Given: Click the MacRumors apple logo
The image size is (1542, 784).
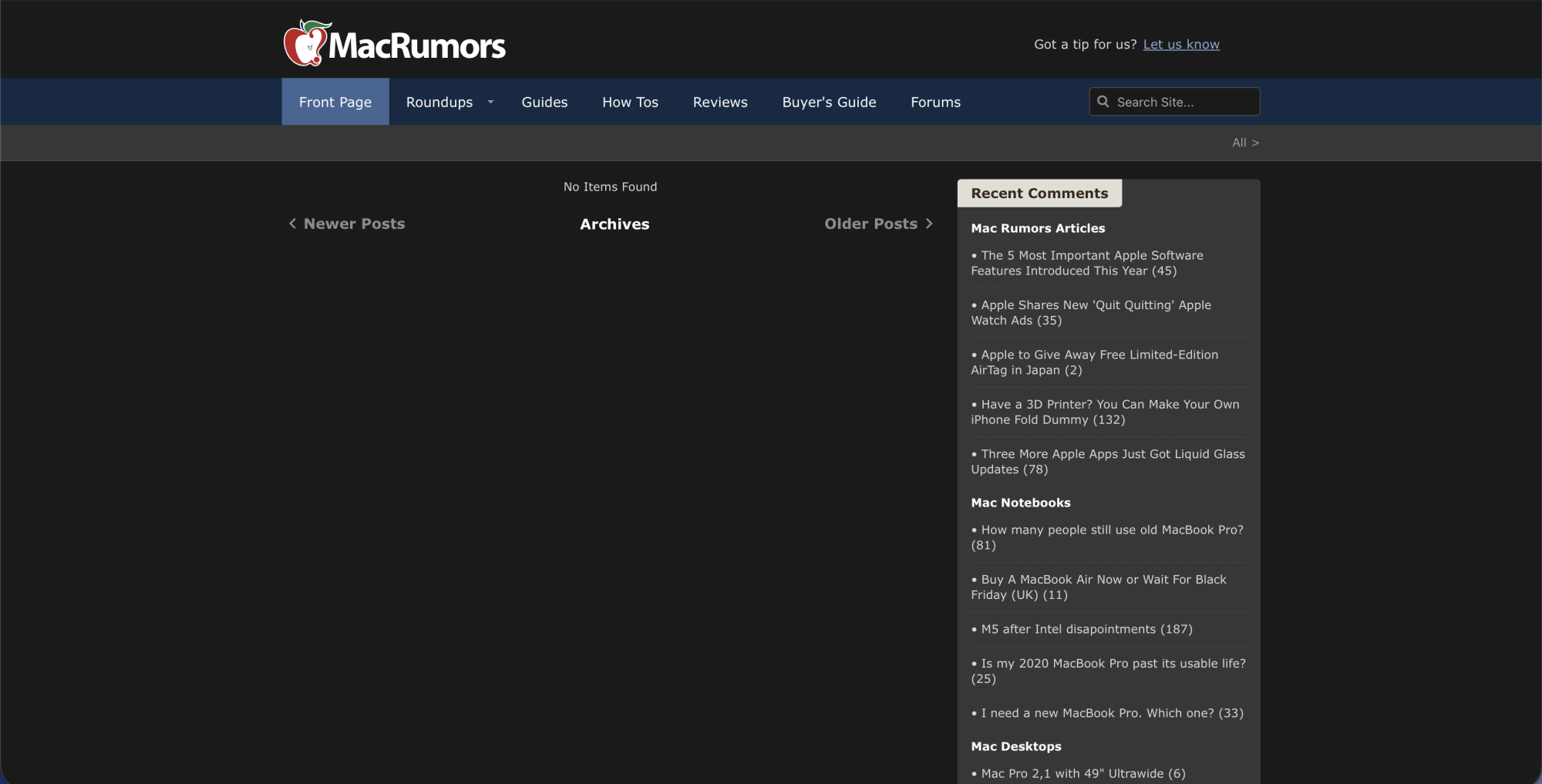Looking at the screenshot, I should tap(307, 43).
